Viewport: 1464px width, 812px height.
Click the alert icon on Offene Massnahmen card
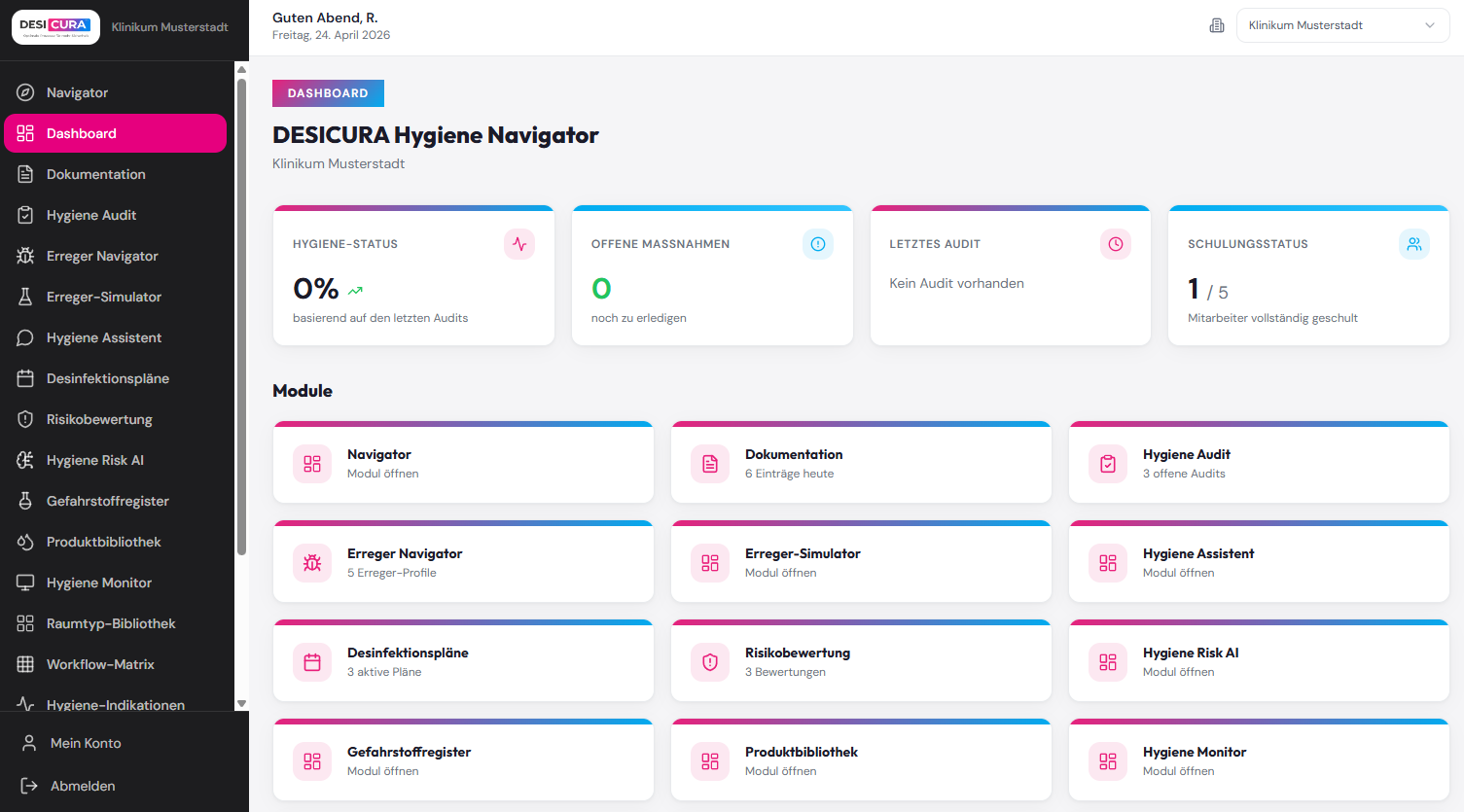click(818, 244)
